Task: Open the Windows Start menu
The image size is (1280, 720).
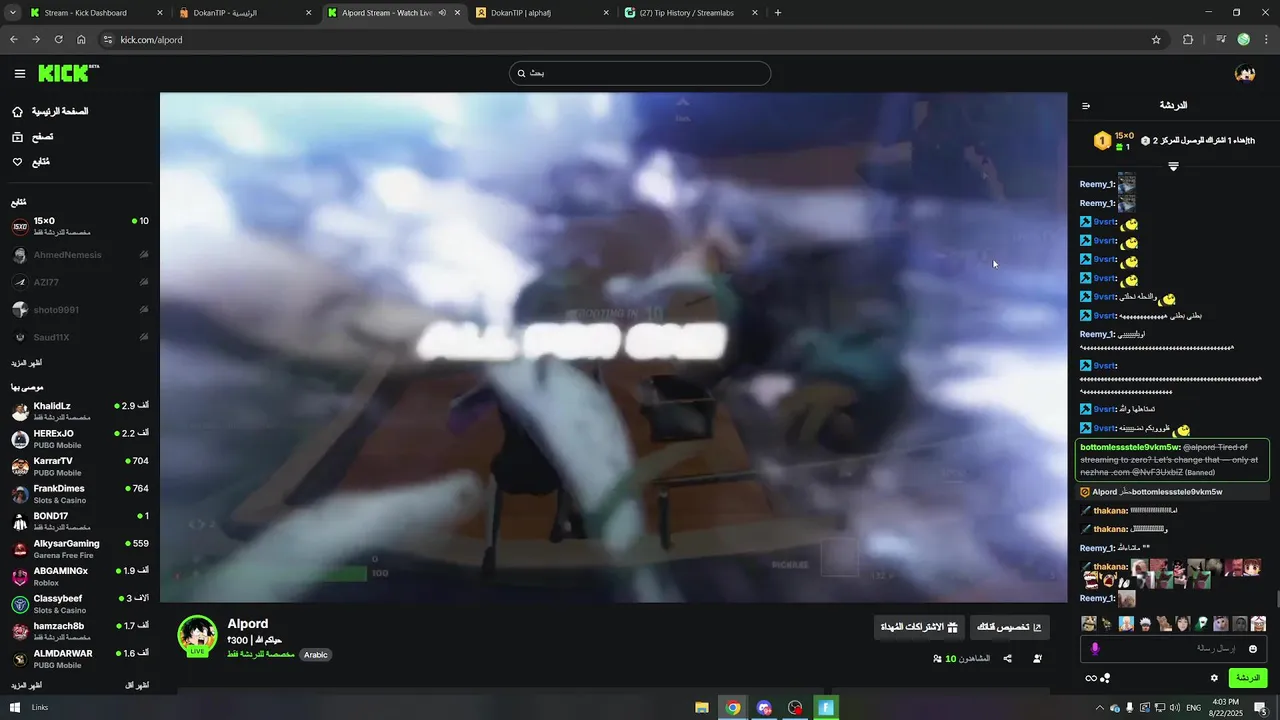Action: 14,707
